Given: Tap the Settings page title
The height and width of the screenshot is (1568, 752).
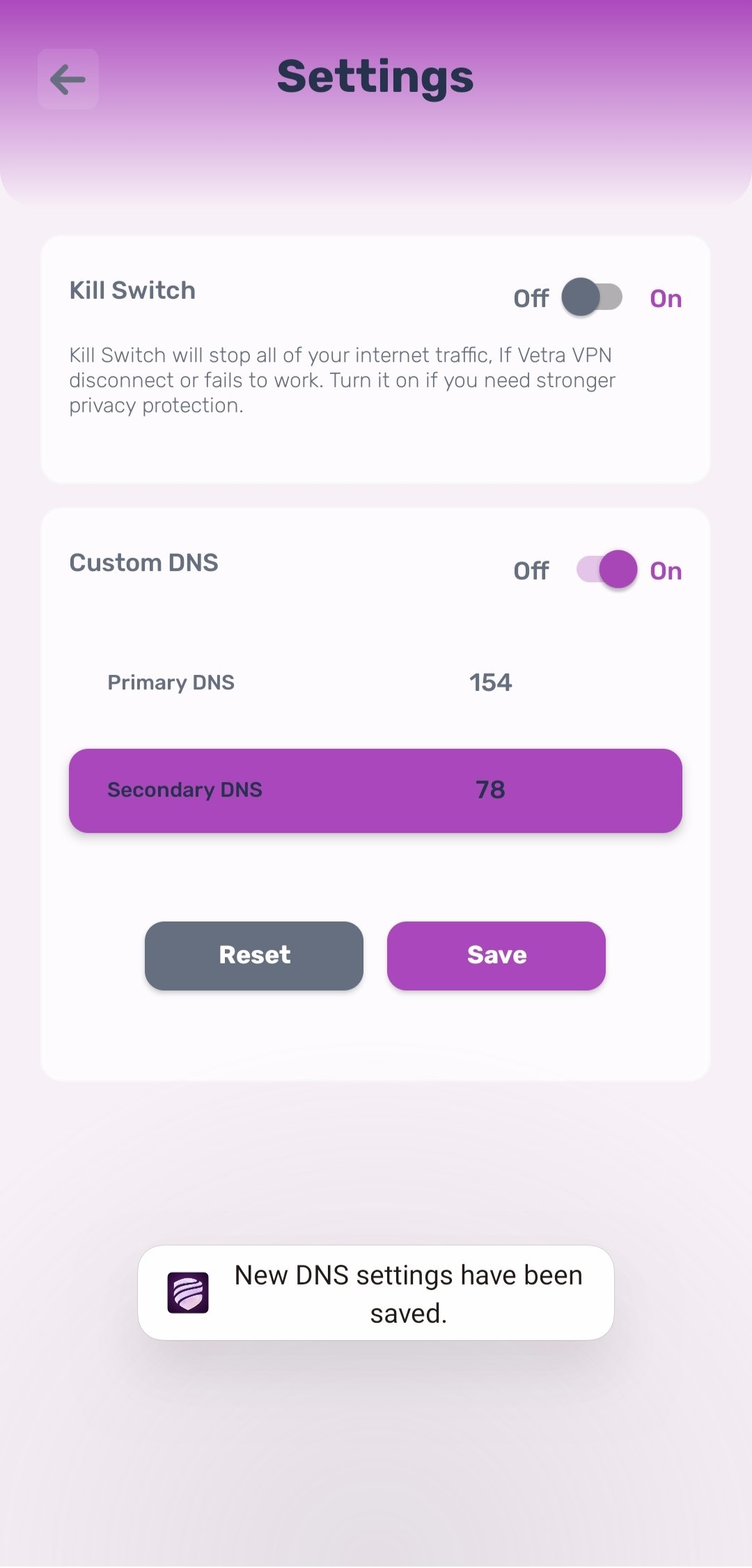Looking at the screenshot, I should [375, 77].
